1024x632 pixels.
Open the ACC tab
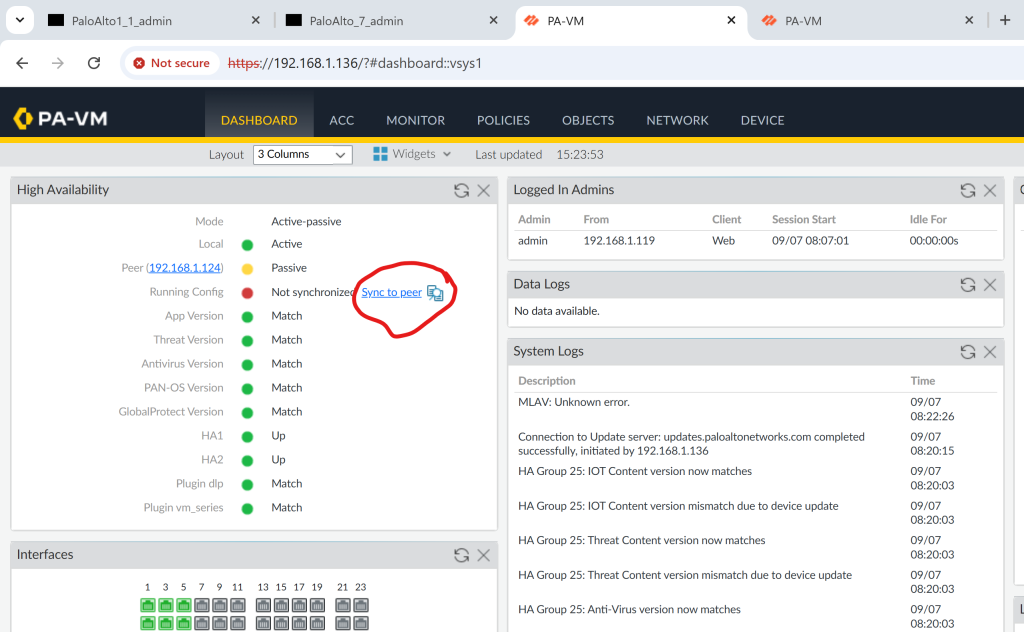342,121
